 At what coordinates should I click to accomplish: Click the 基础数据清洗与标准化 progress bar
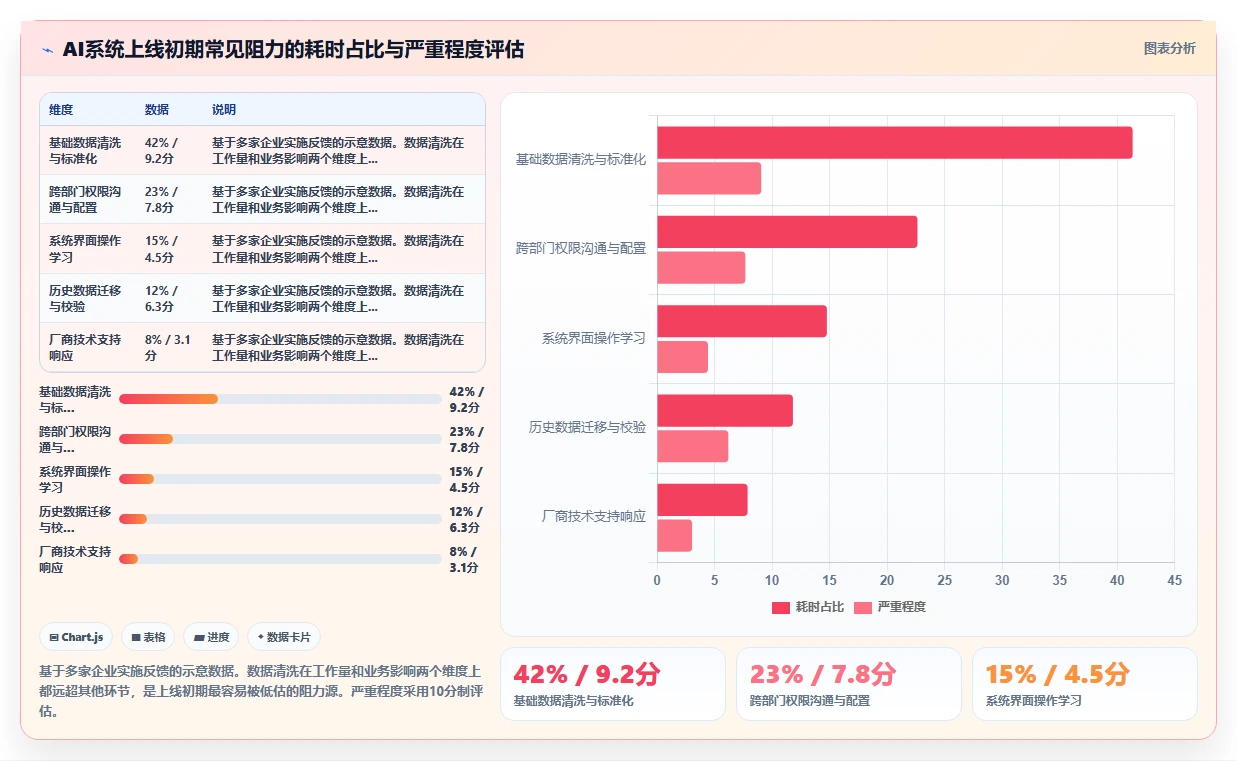click(x=280, y=399)
